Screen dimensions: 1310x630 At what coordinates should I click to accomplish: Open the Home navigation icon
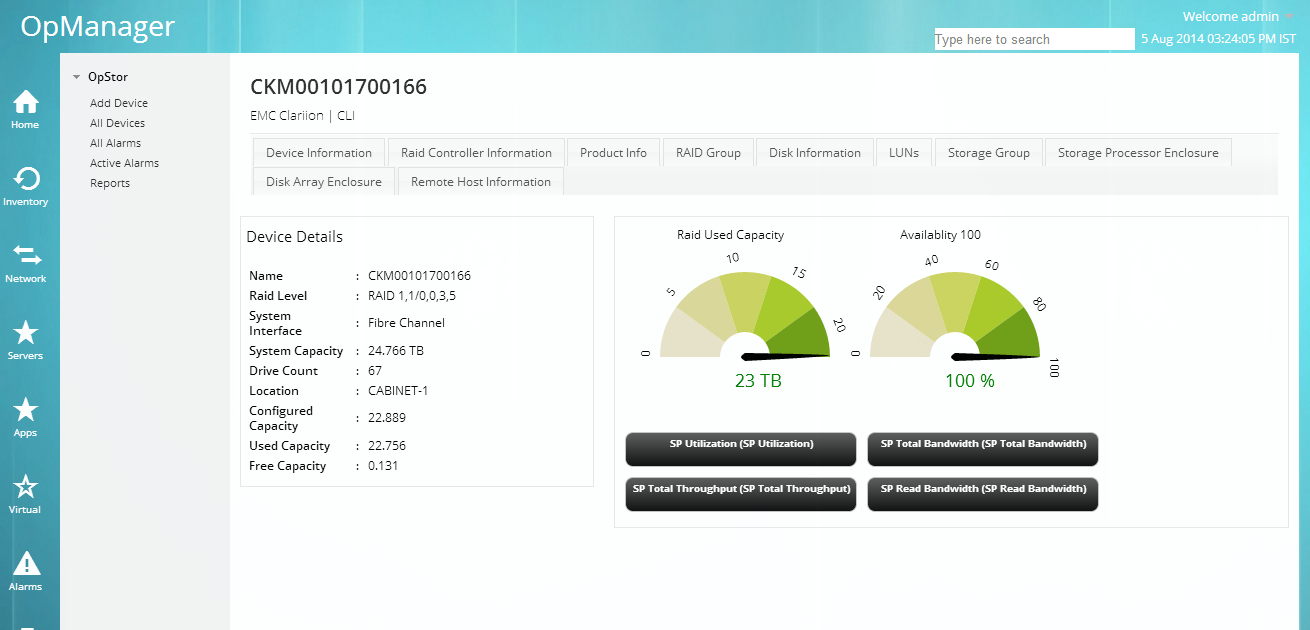click(27, 107)
